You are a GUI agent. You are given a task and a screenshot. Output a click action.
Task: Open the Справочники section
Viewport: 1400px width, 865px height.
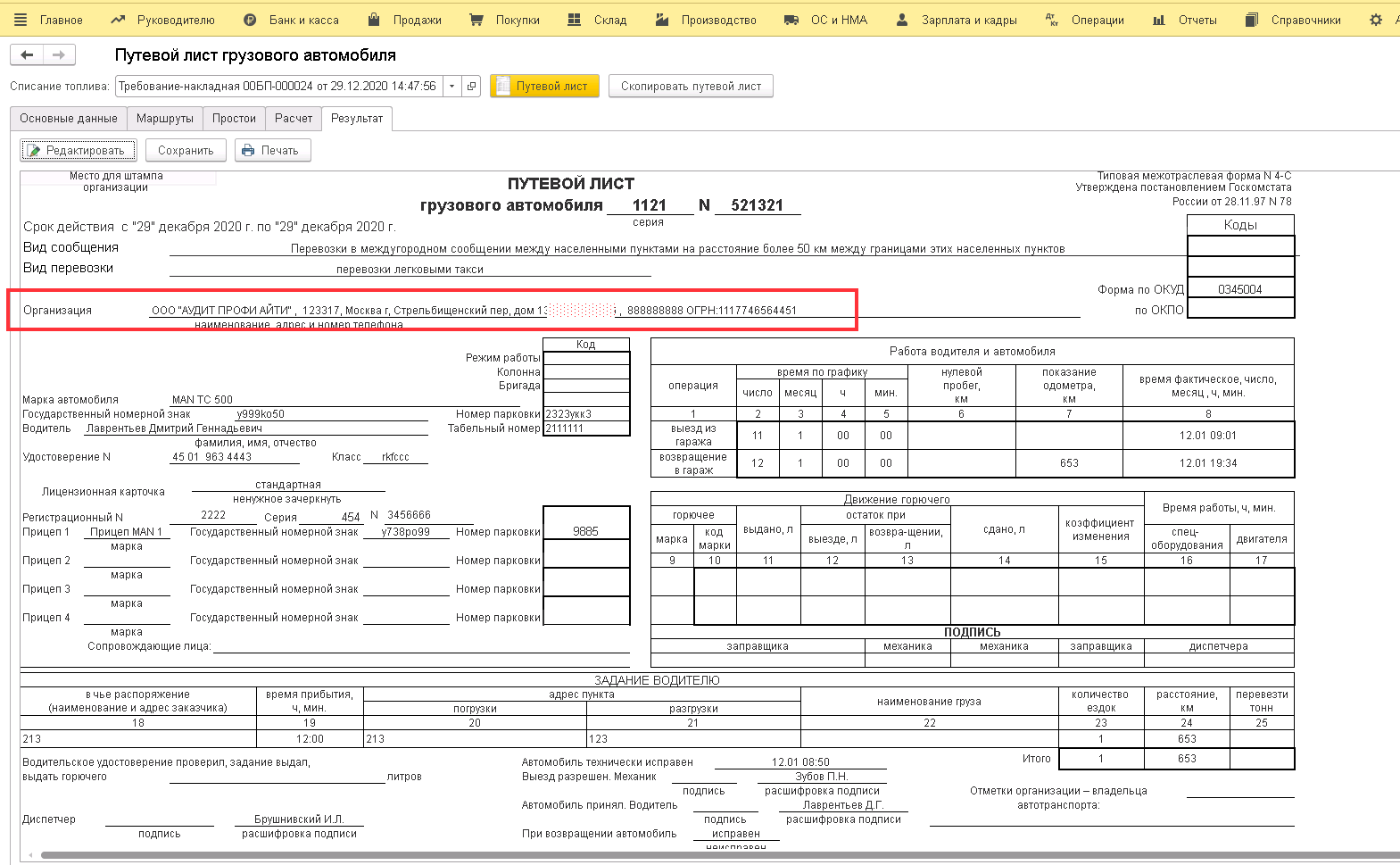click(x=1293, y=20)
